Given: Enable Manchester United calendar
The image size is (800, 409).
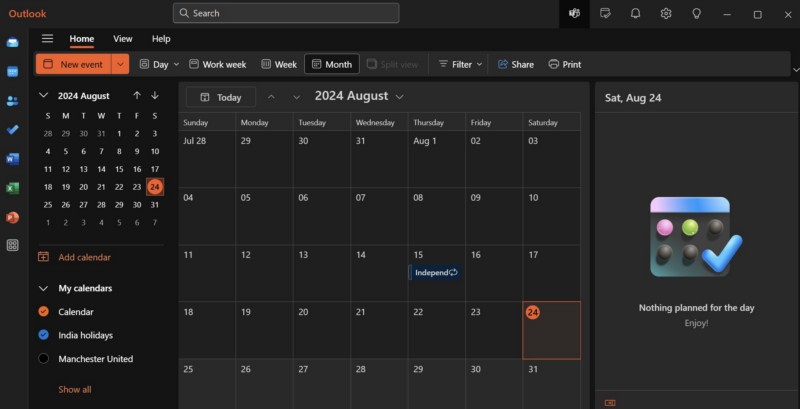Looking at the screenshot, I should point(44,359).
